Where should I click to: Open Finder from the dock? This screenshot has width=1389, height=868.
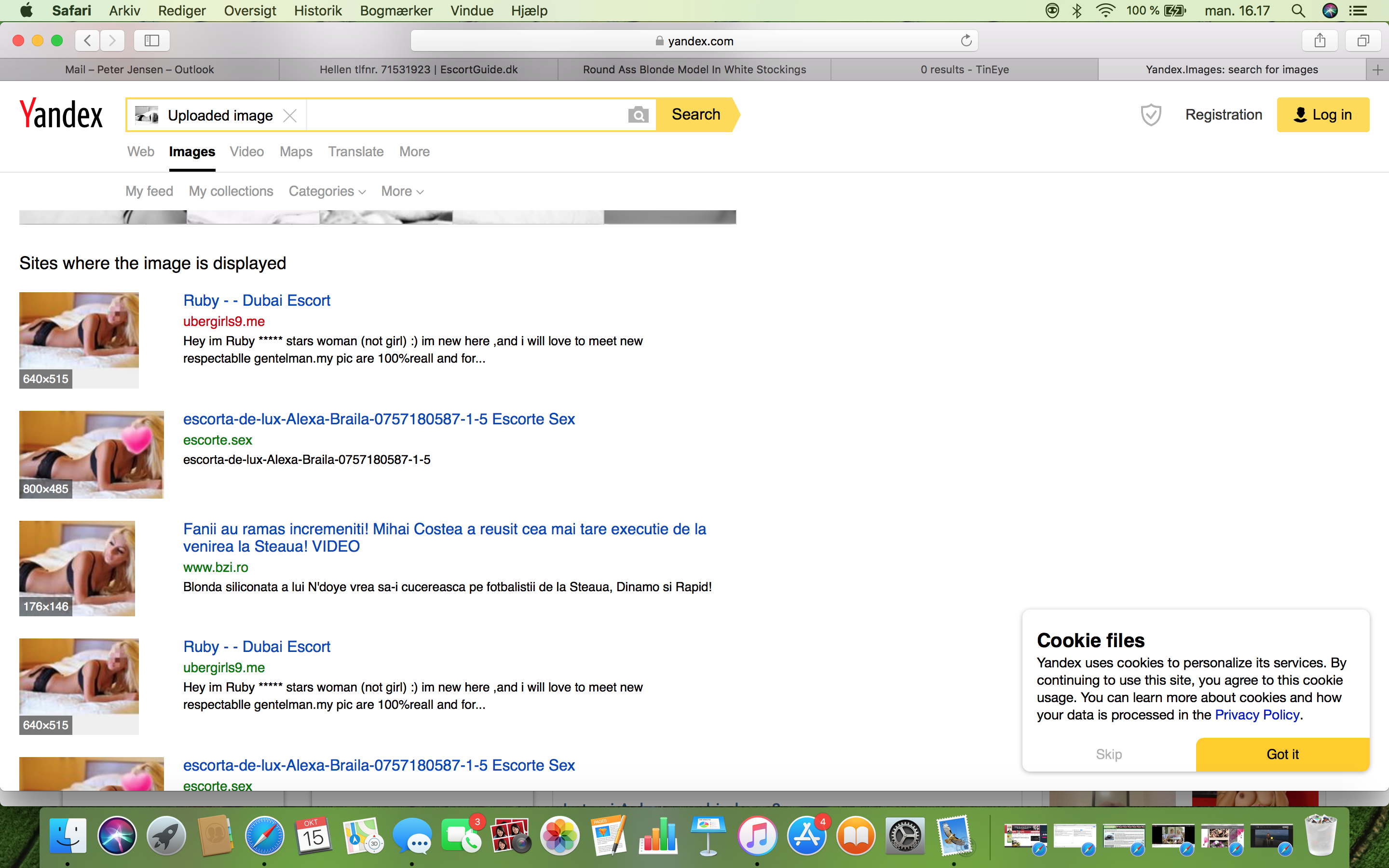68,836
